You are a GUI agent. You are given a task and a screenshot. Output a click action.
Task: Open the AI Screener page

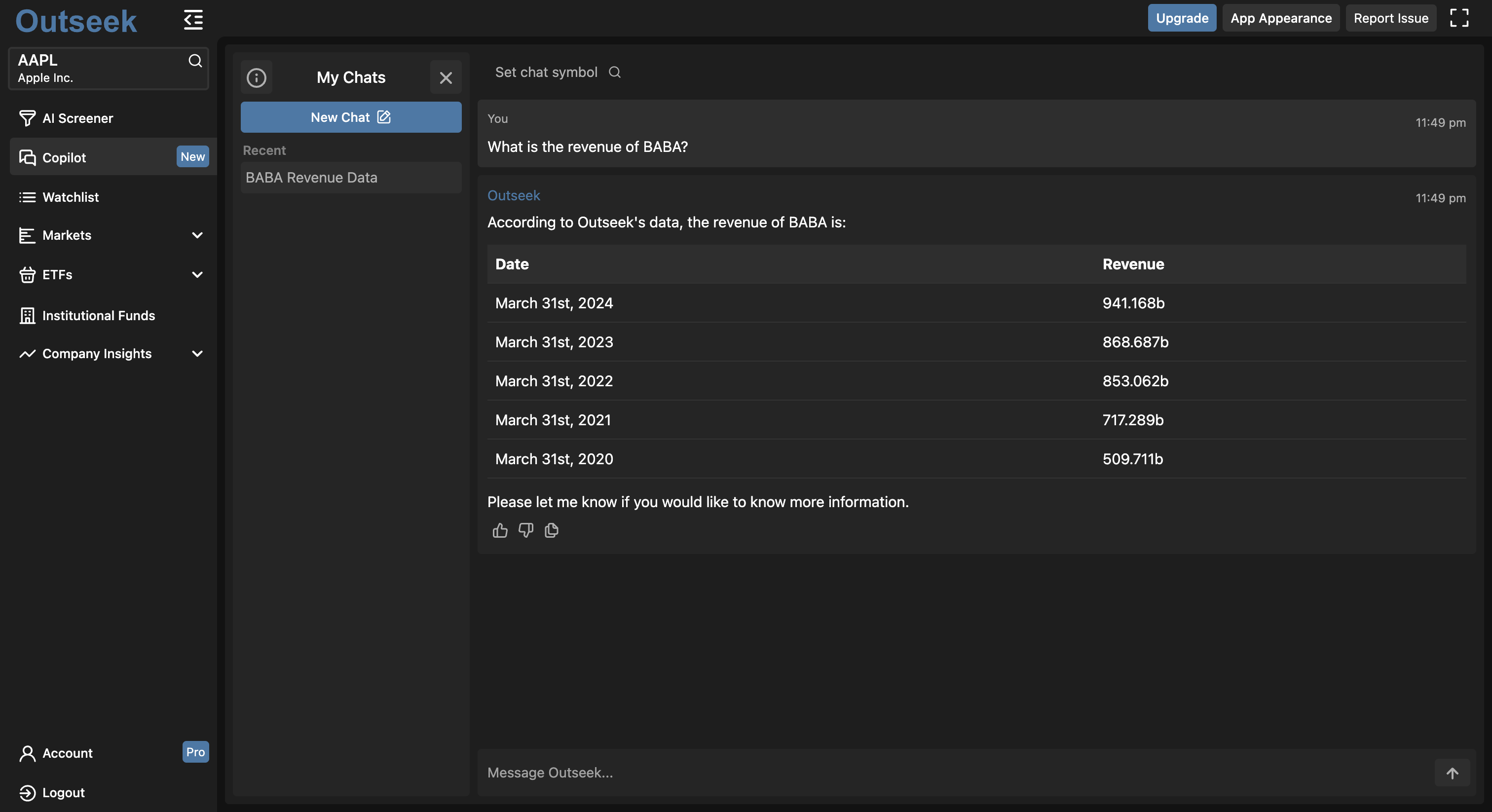pyautogui.click(x=77, y=118)
